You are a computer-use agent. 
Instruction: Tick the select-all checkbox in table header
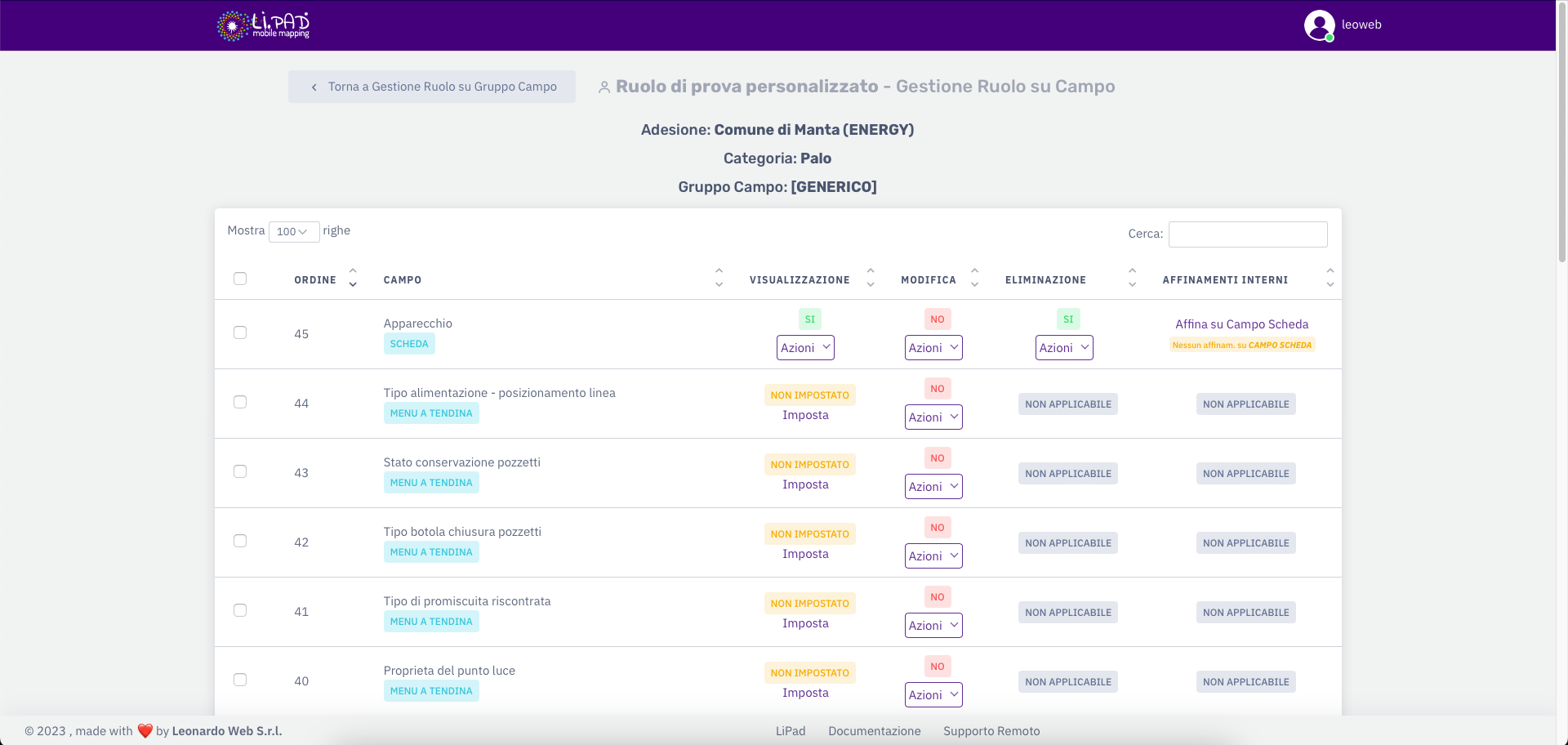(x=240, y=279)
